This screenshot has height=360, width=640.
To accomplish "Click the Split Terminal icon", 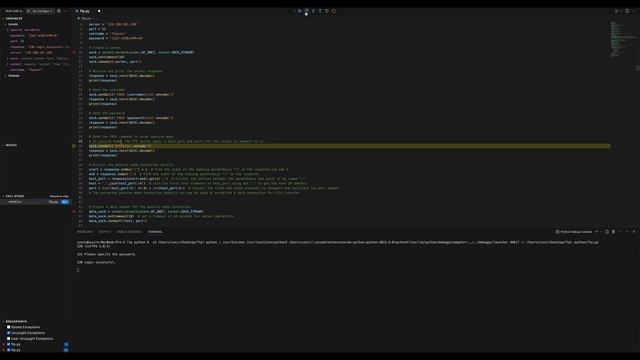I will pos(607,231).
